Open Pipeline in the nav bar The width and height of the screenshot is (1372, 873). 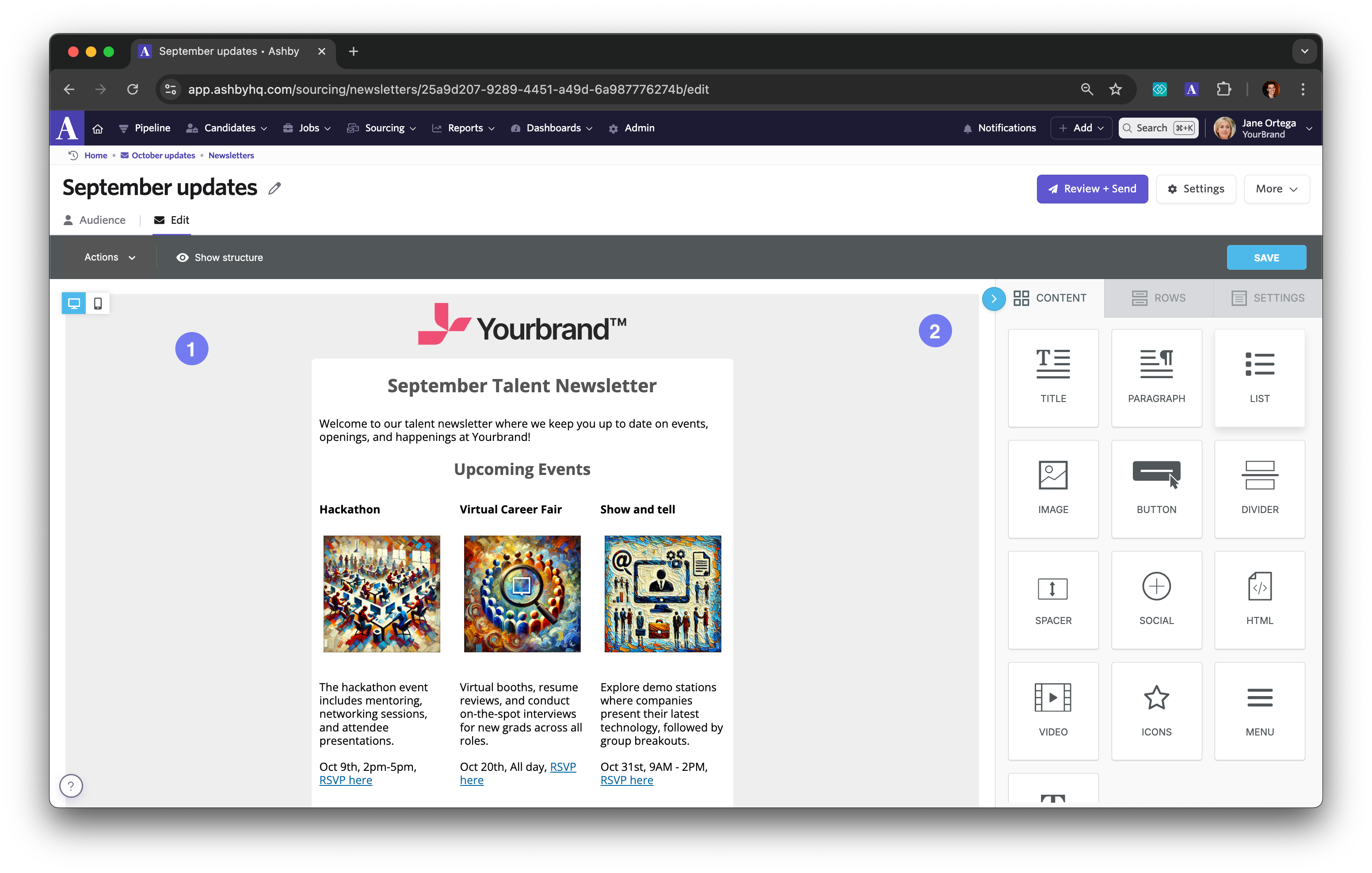(144, 128)
